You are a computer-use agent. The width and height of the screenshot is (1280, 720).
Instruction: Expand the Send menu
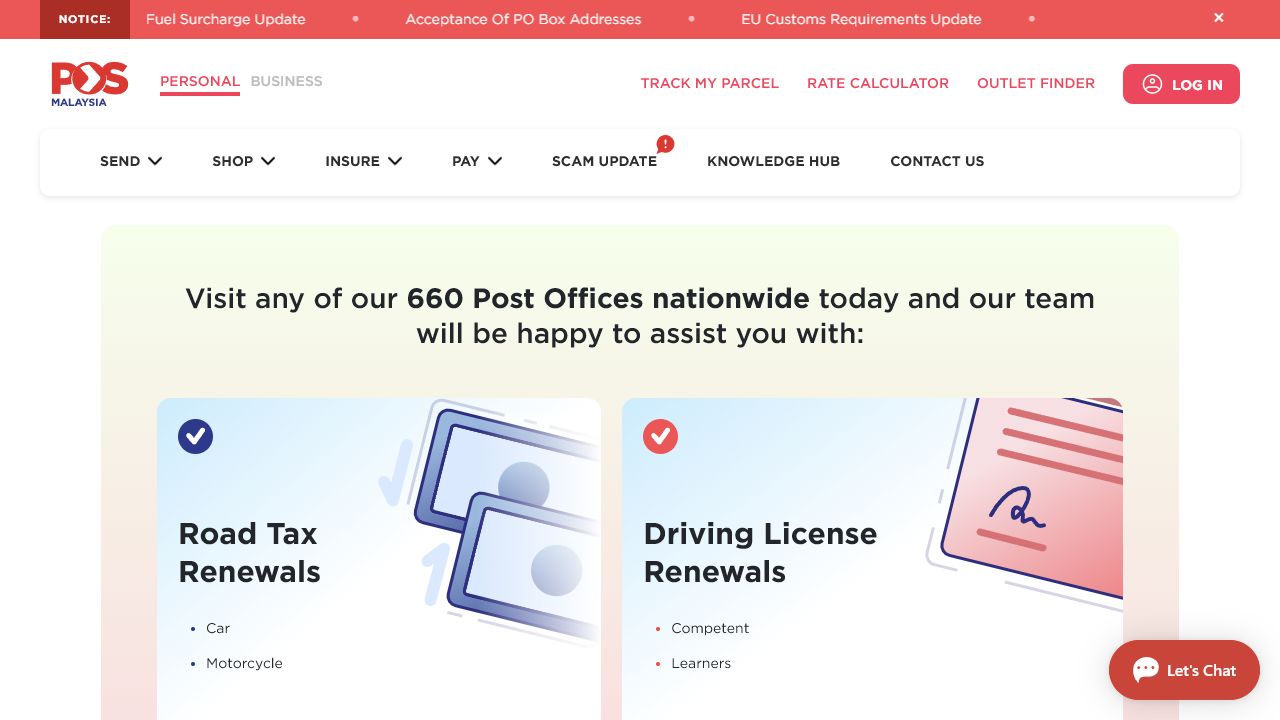131,161
